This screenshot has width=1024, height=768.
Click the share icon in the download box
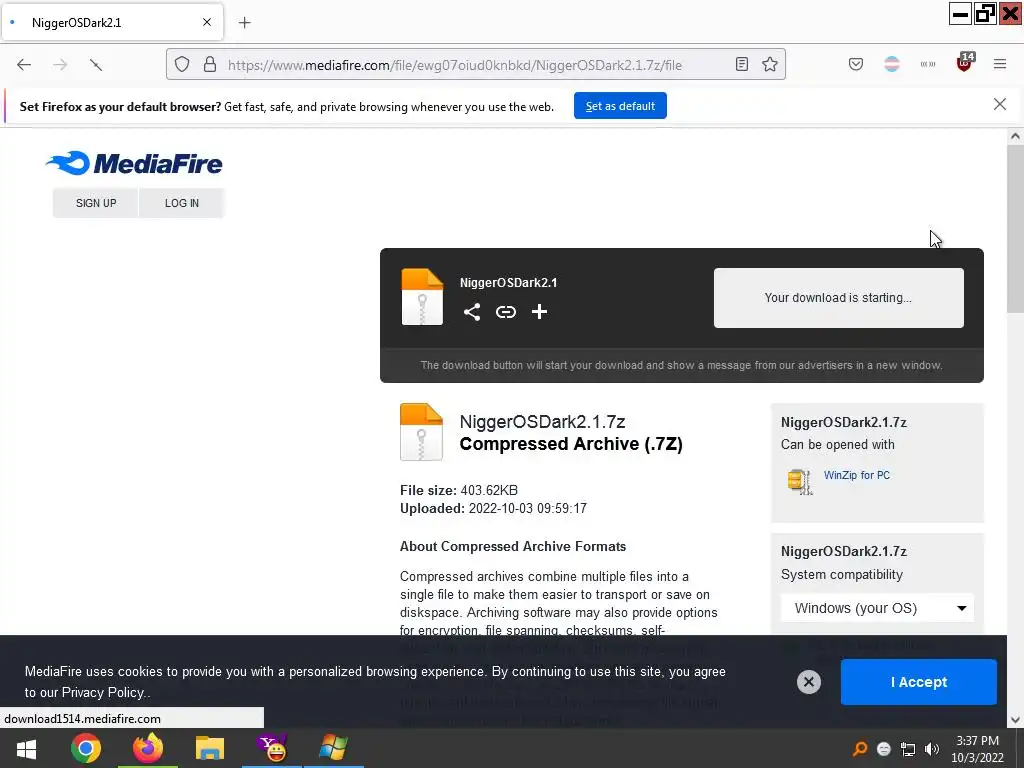coord(472,312)
